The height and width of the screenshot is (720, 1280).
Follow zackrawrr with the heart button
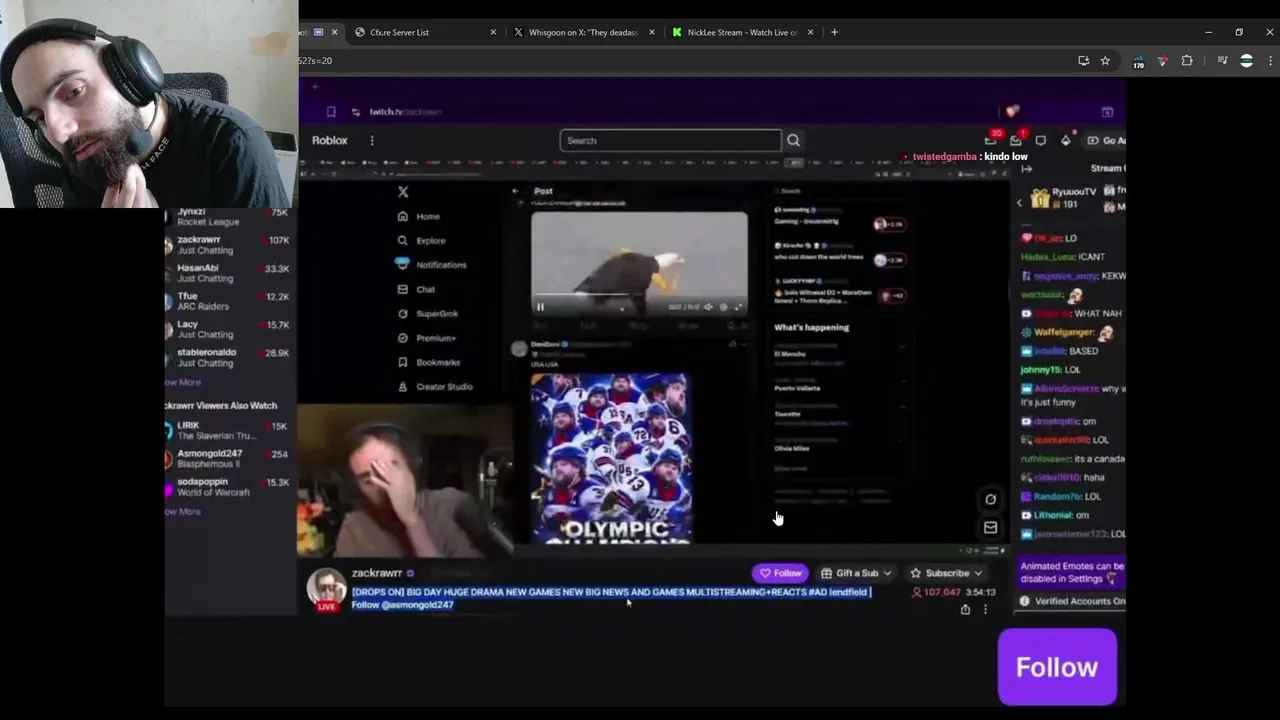click(780, 573)
